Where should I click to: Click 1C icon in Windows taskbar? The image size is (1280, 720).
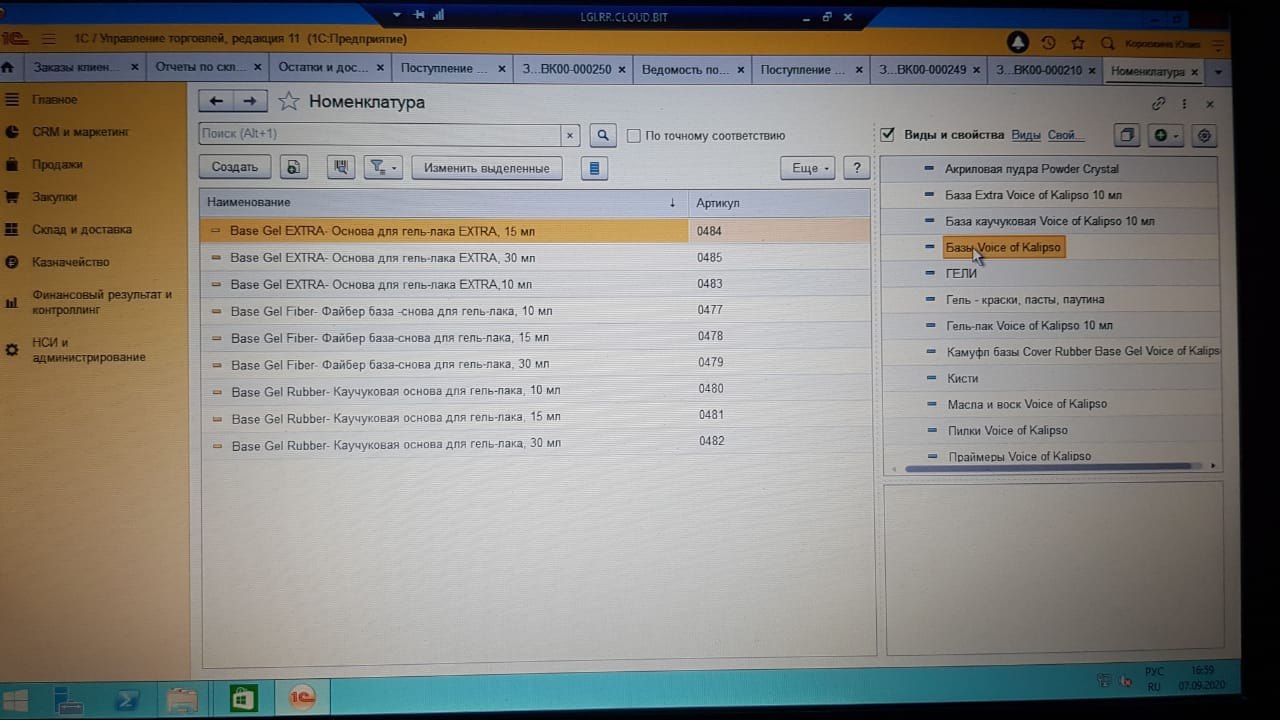(x=303, y=696)
